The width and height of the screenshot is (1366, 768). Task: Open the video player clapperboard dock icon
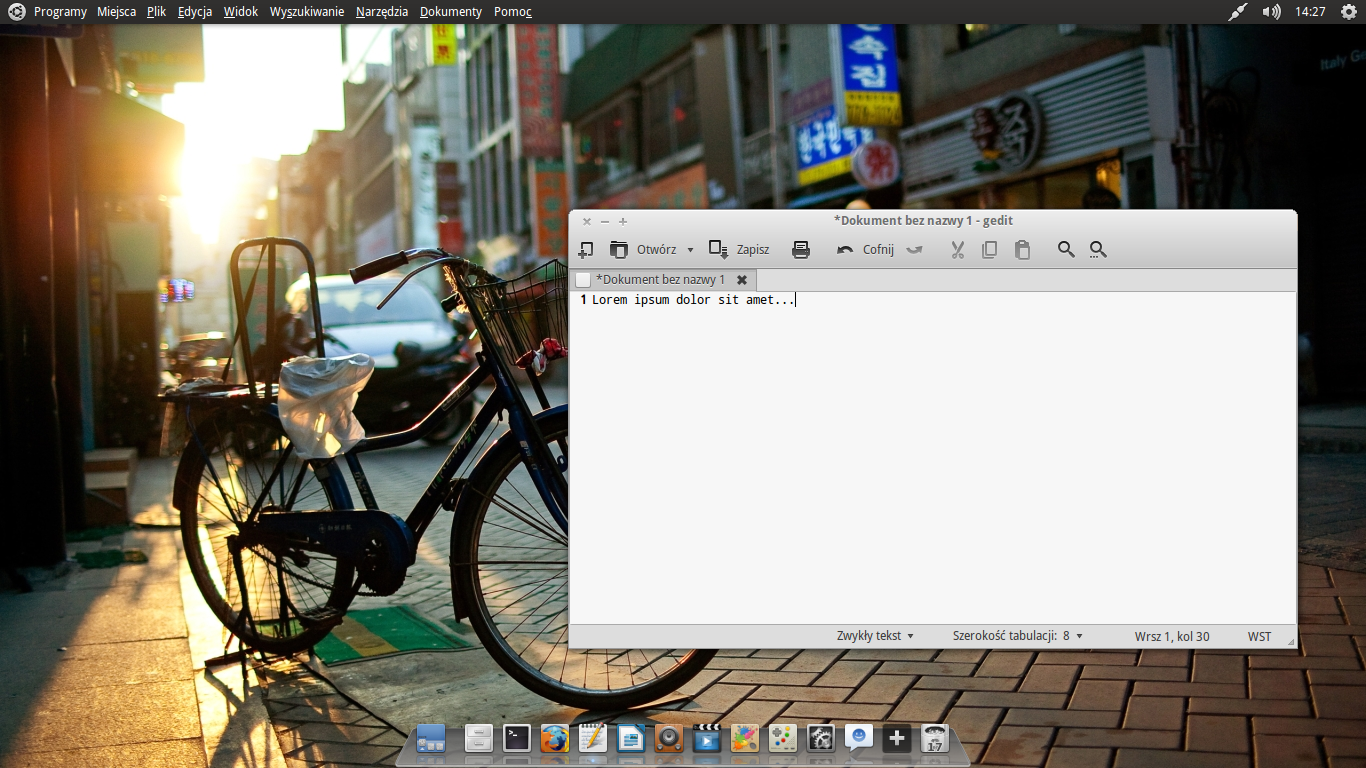(x=707, y=739)
